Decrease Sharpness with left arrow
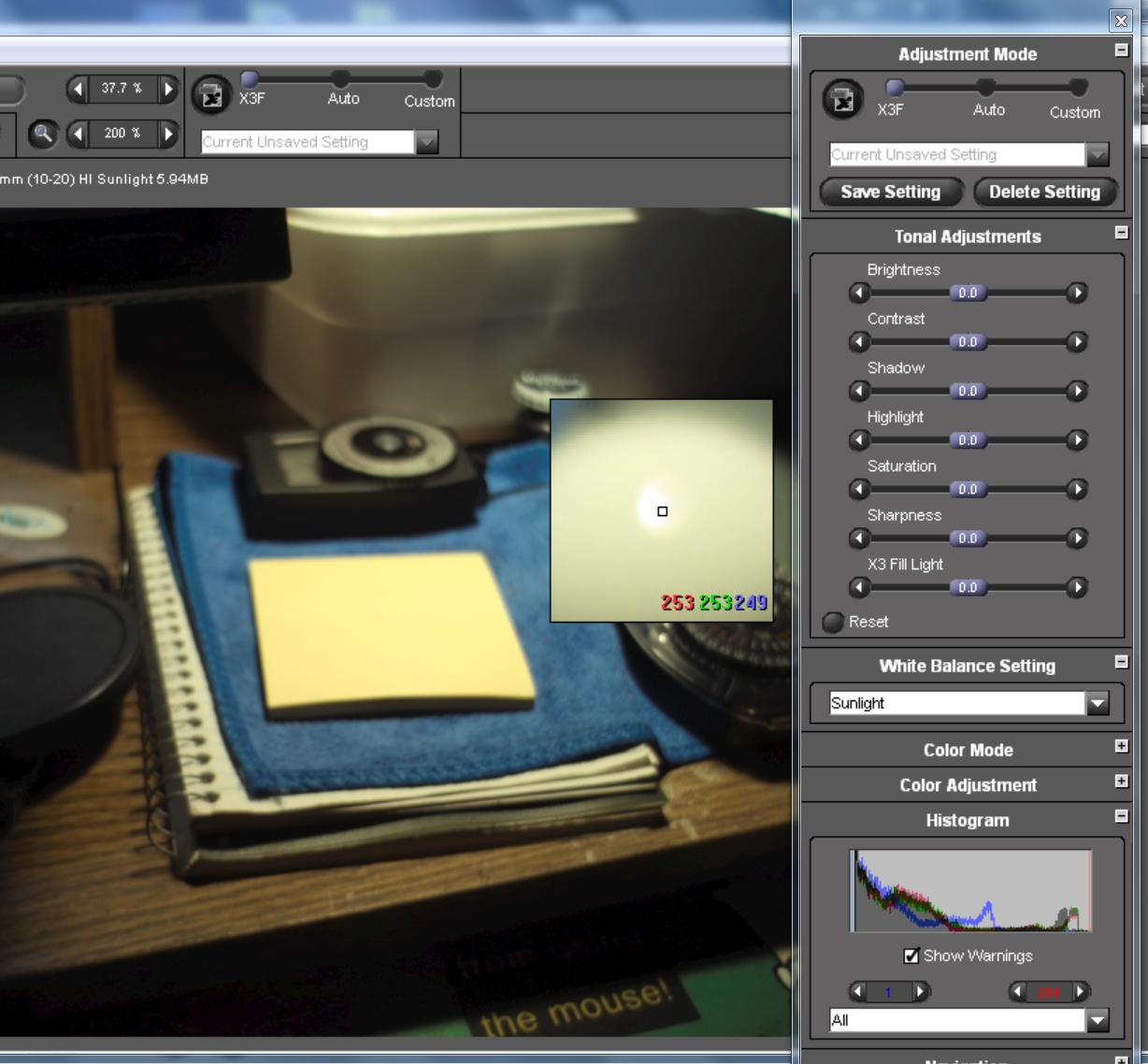Viewport: 1148px width, 1064px height. tap(859, 539)
